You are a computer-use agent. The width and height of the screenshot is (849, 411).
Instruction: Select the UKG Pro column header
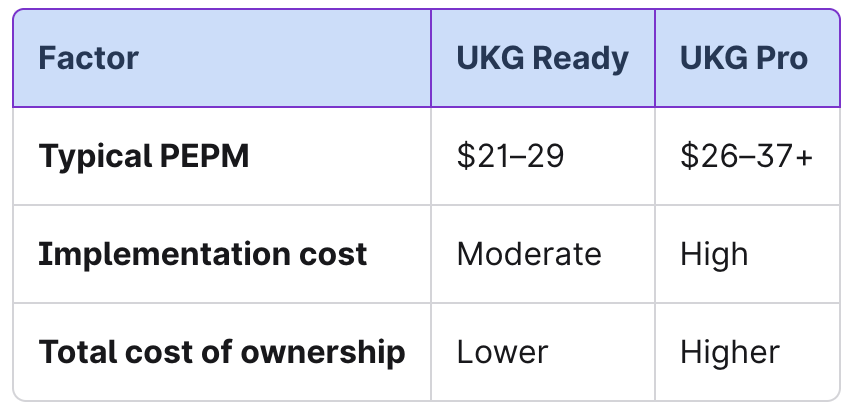pos(747,58)
